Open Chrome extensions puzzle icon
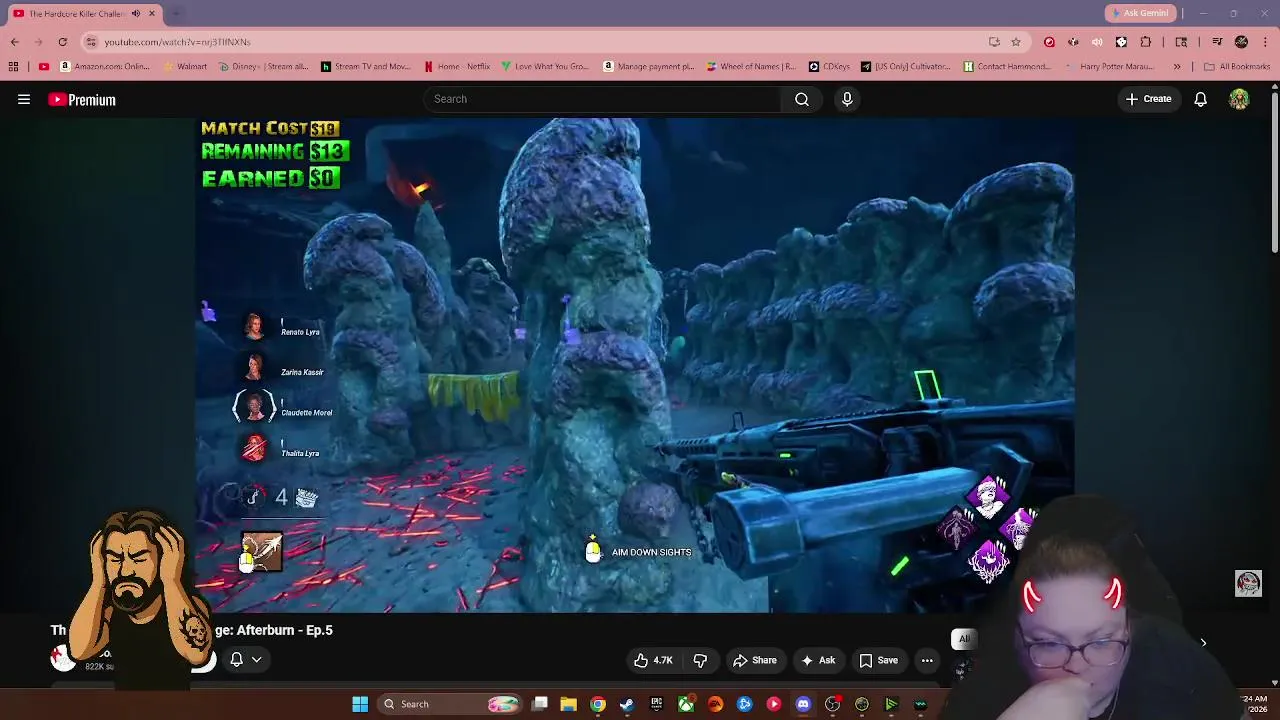Screen dimensions: 1280x720 [x=1146, y=42]
